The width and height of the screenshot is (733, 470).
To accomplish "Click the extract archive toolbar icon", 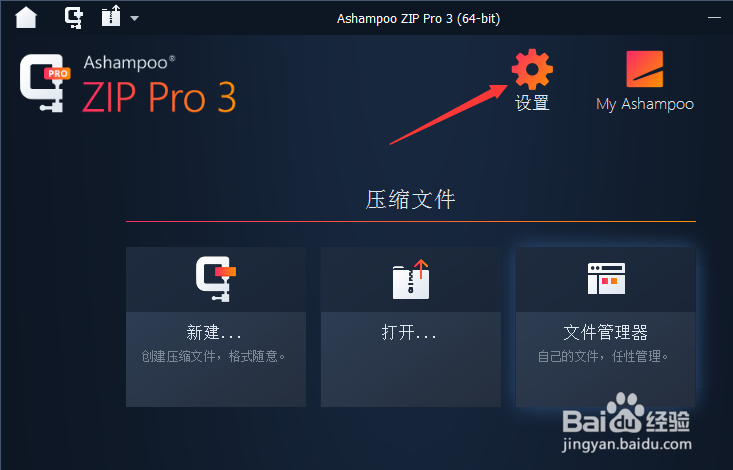I will pos(111,16).
